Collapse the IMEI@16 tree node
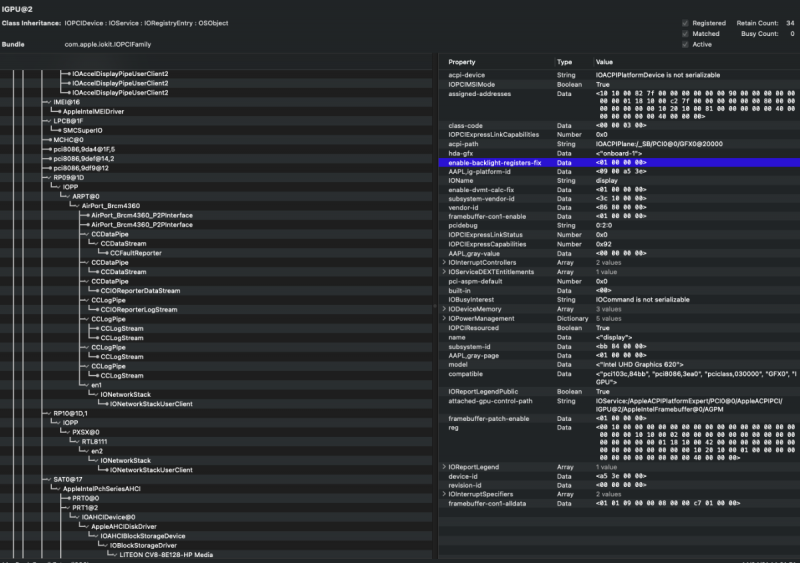The width and height of the screenshot is (800, 563). click(50, 101)
